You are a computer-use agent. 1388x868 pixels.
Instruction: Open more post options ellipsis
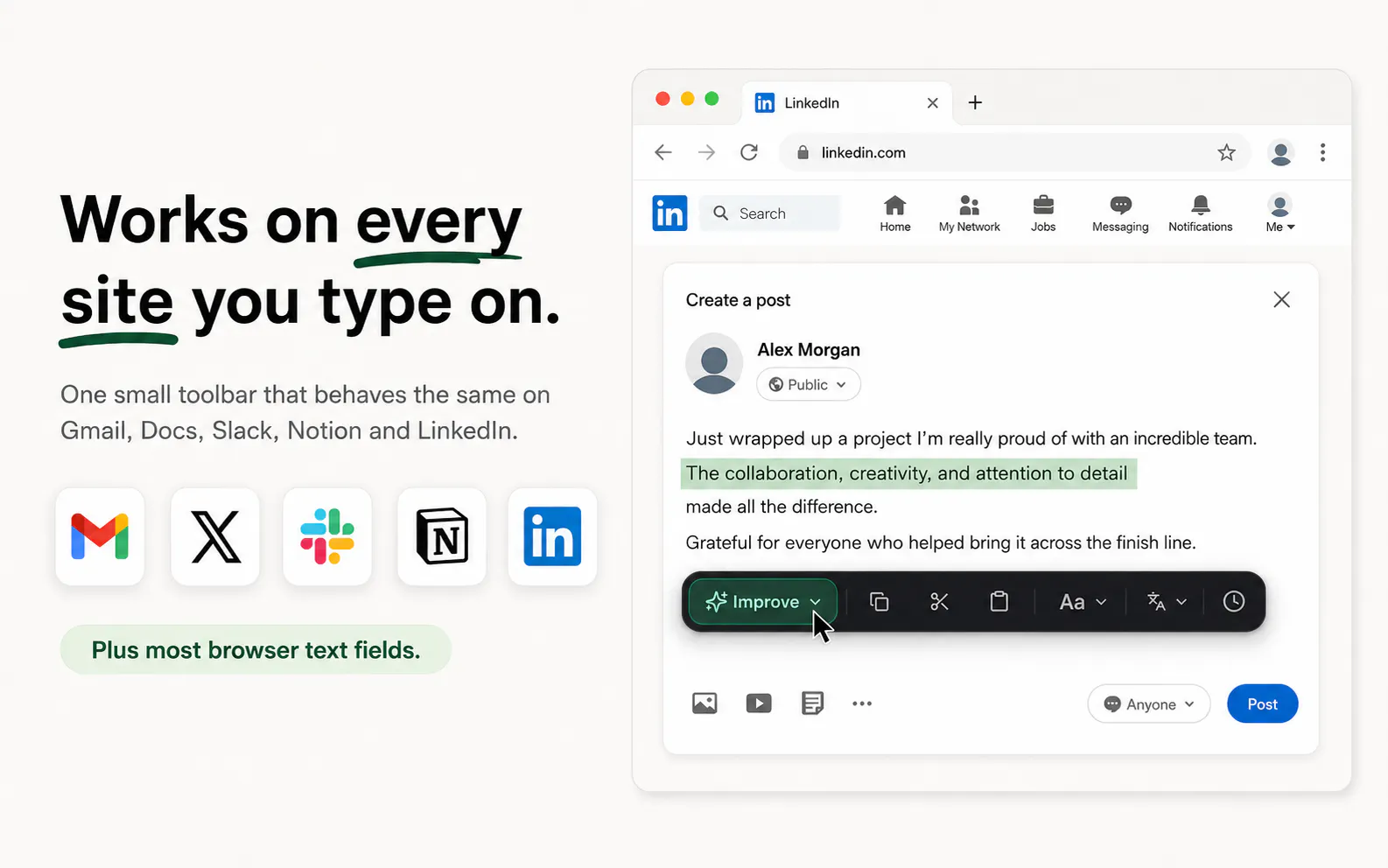tap(862, 703)
